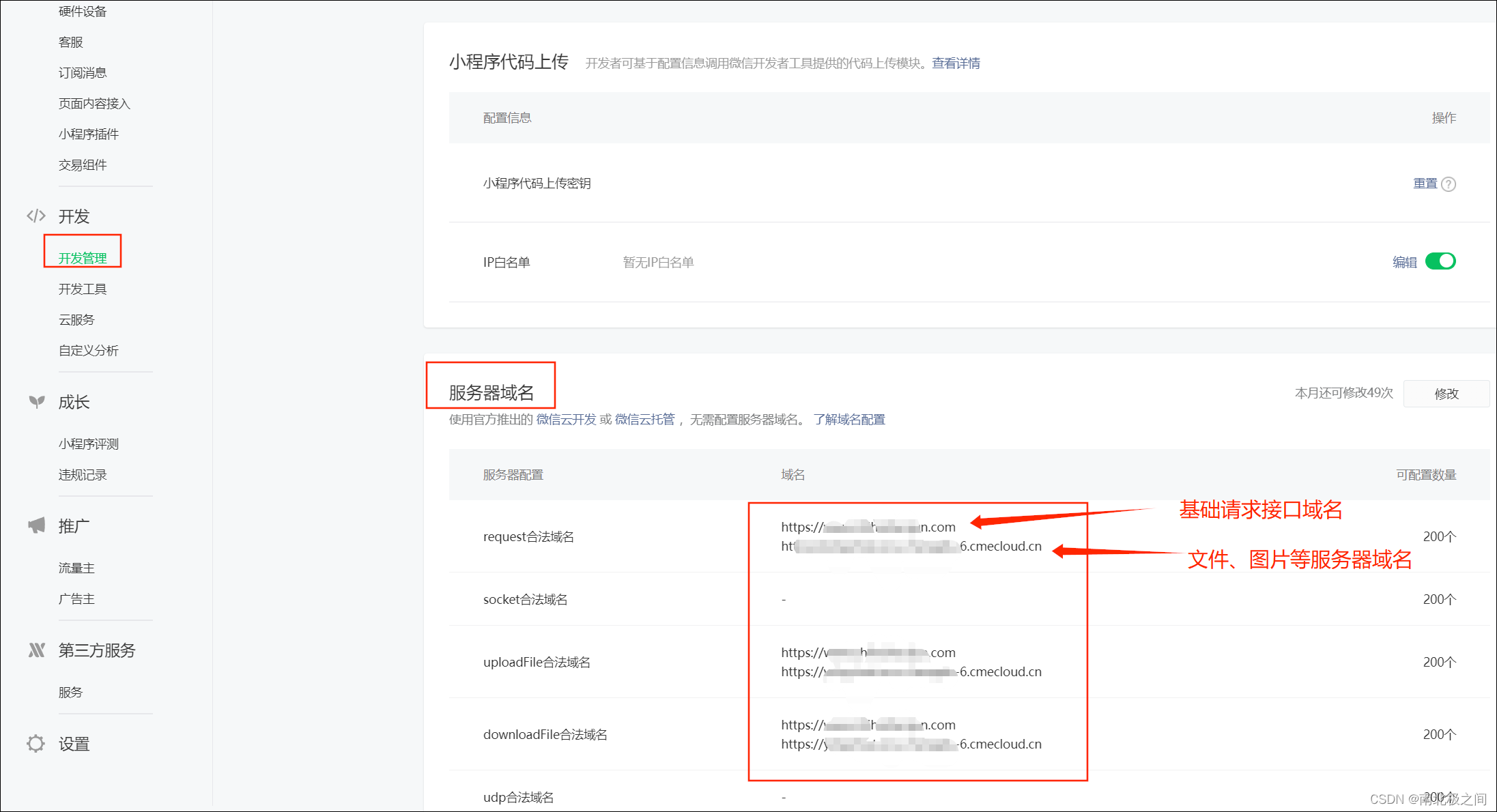Select 云服务 menu item

pyautogui.click(x=76, y=320)
